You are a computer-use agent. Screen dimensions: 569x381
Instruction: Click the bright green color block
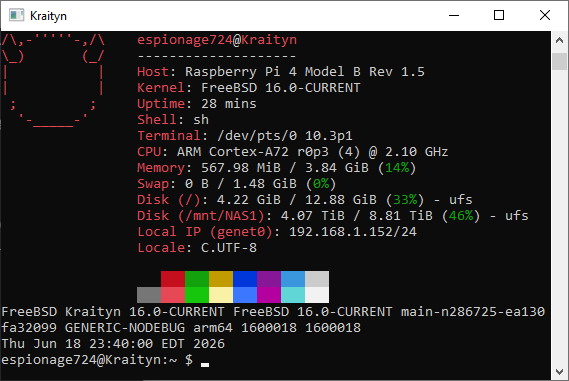click(197, 295)
